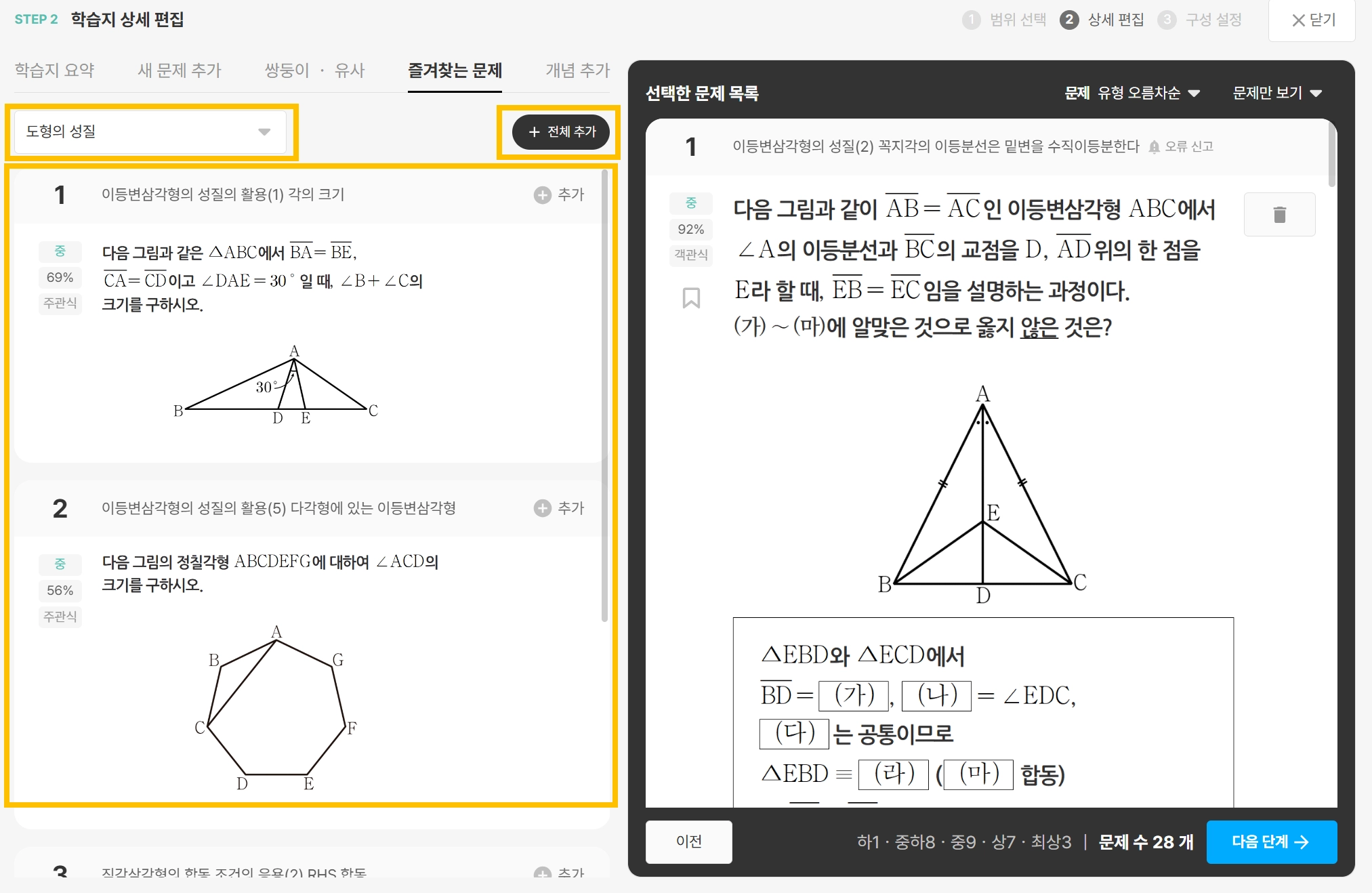Click the X 닫기 close button

point(1312,20)
